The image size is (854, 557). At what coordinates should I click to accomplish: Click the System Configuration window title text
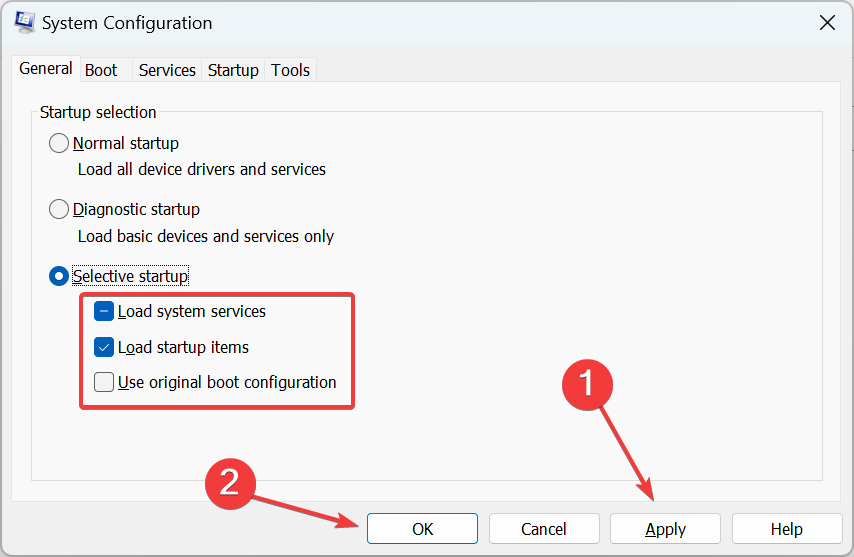(x=127, y=23)
